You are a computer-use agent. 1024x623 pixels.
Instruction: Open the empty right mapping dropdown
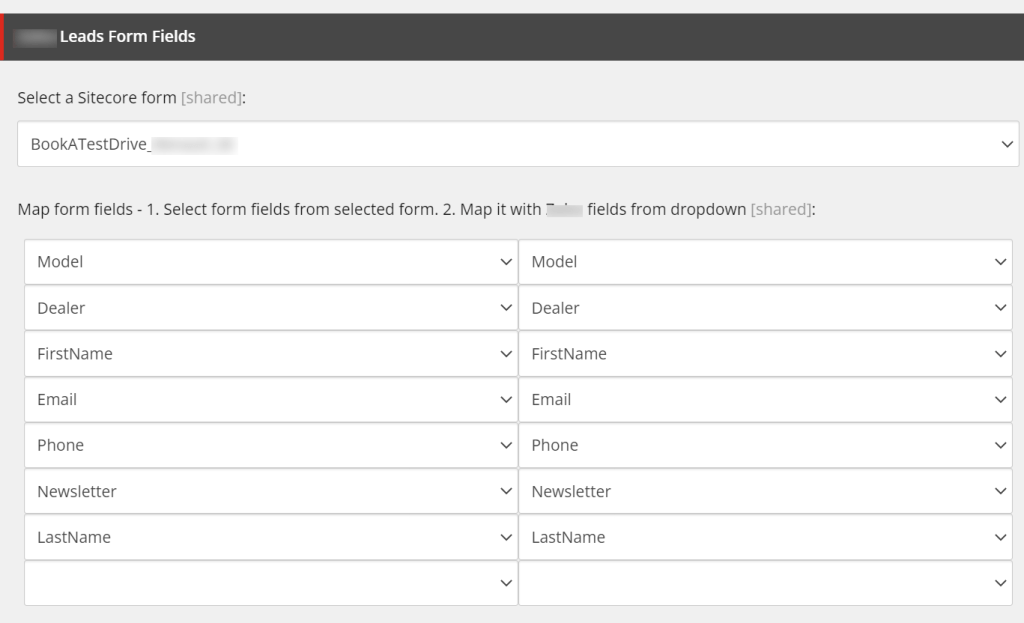point(765,583)
